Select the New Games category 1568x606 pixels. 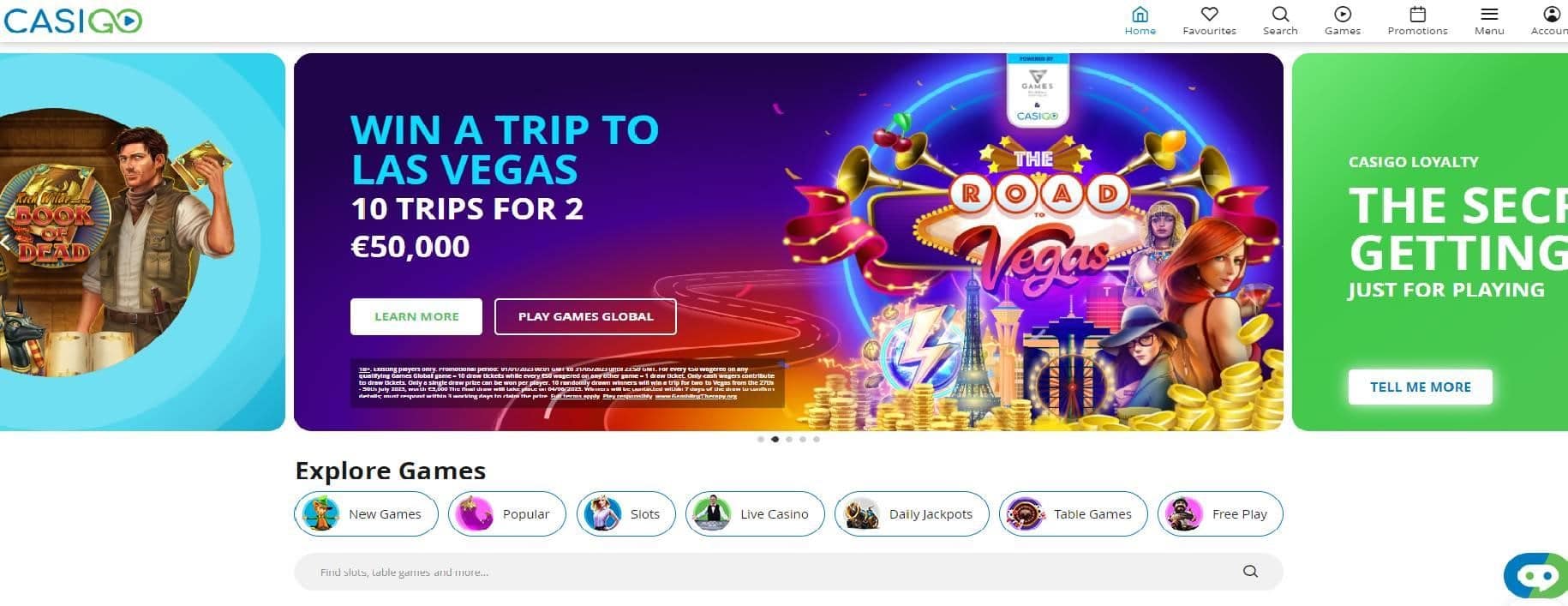[x=366, y=514]
